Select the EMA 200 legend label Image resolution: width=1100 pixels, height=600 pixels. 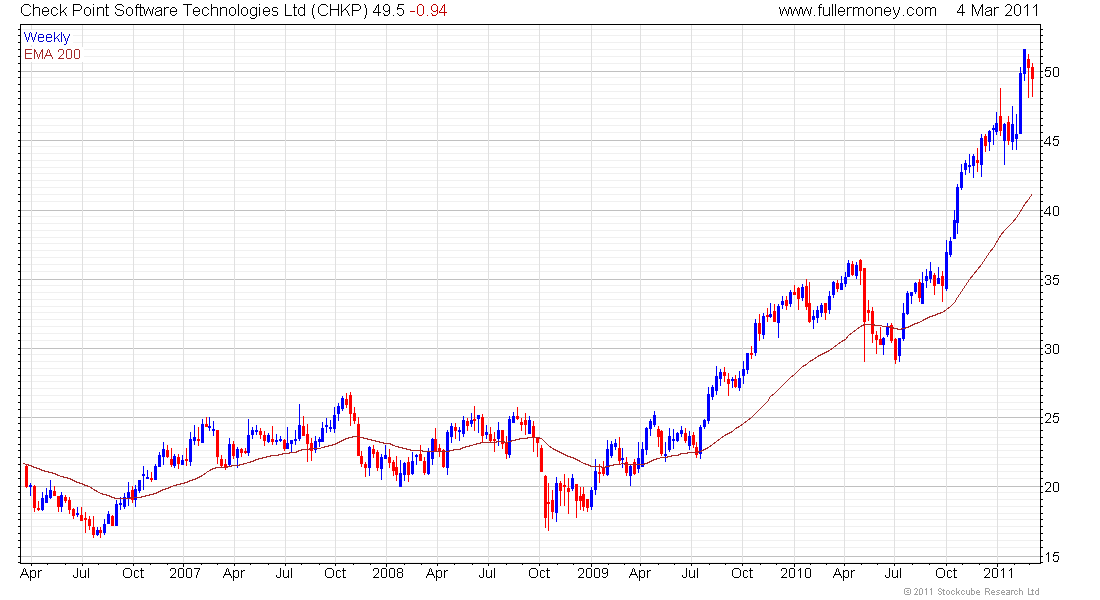(x=52, y=54)
